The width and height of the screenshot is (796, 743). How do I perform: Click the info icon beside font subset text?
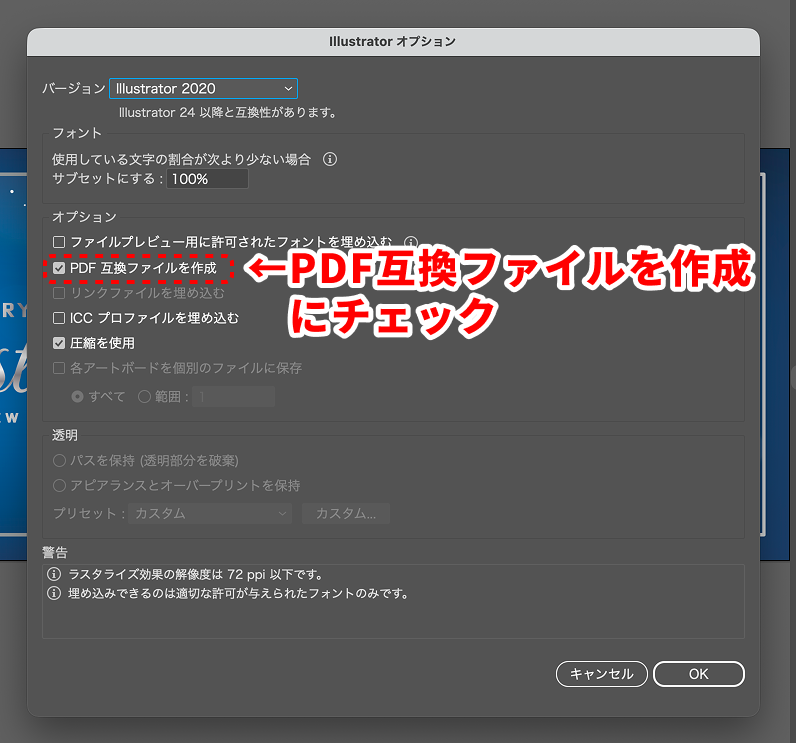pyautogui.click(x=330, y=159)
